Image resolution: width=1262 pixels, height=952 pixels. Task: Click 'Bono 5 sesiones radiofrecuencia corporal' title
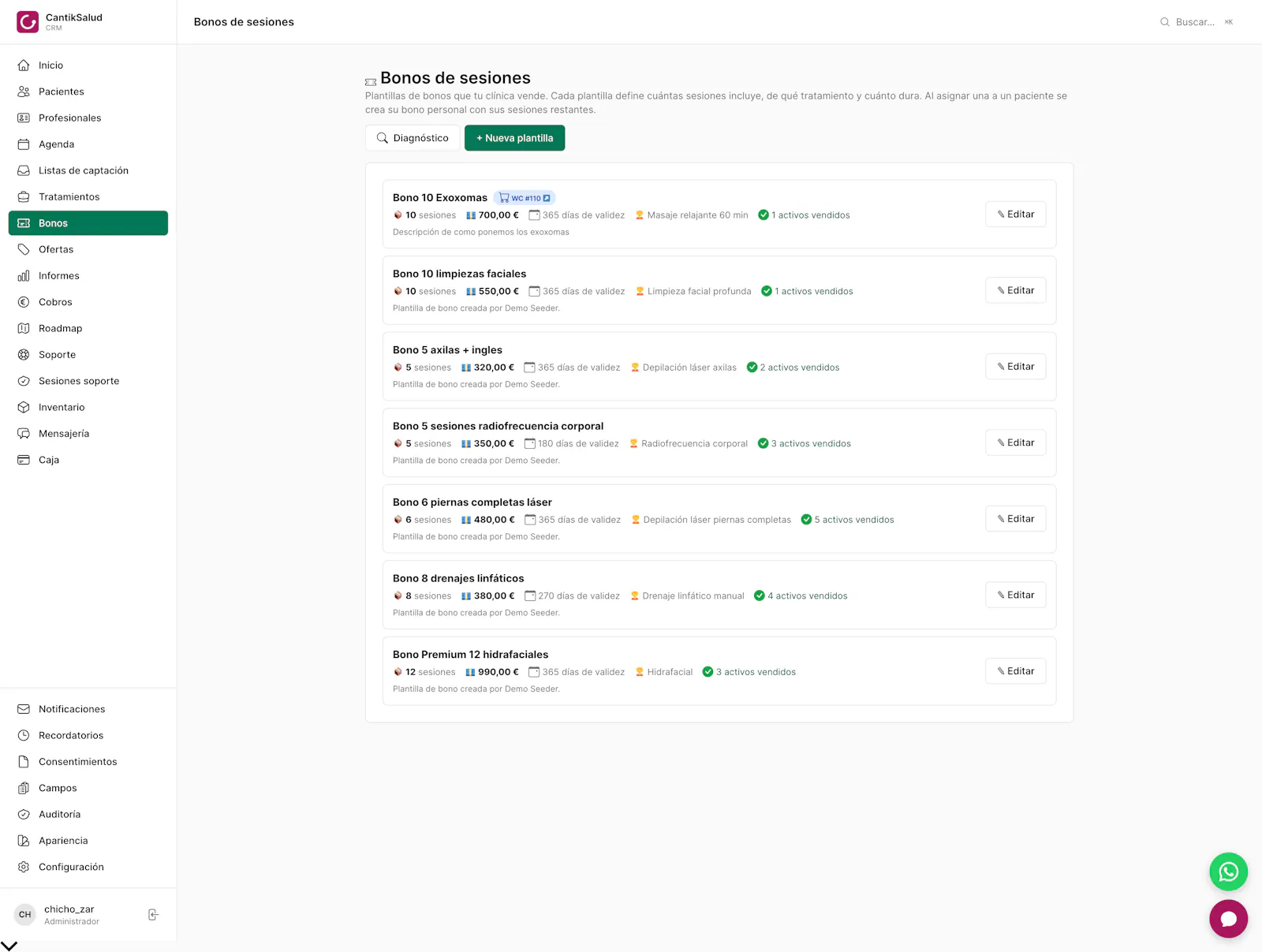point(498,426)
